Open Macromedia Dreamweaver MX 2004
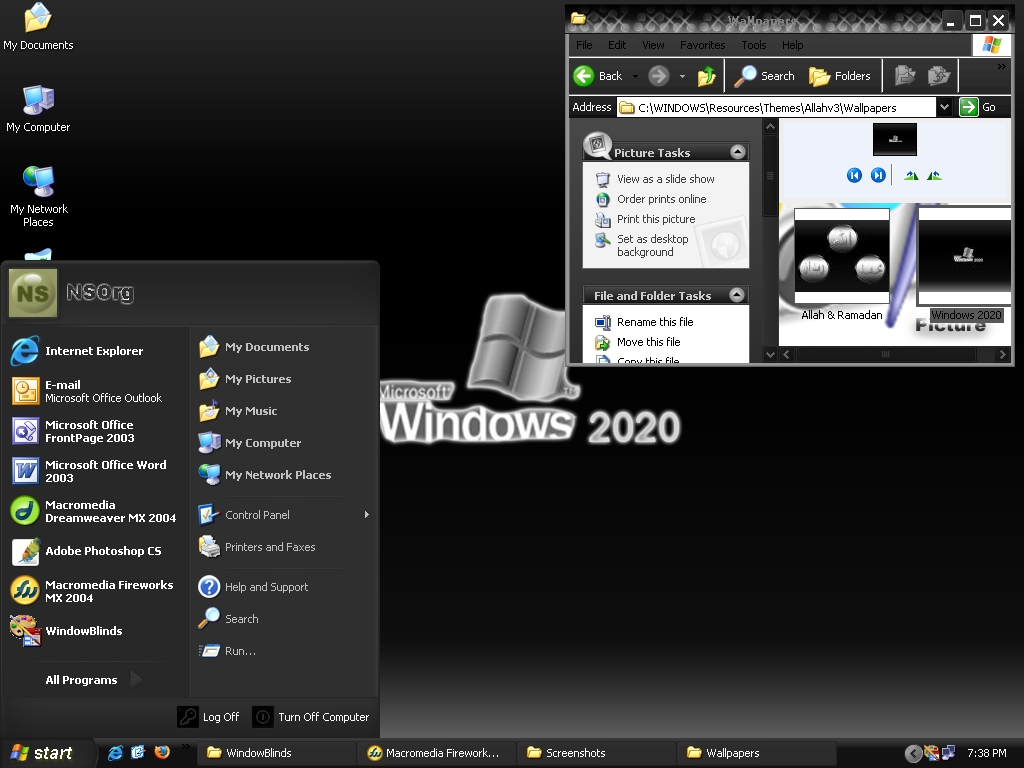This screenshot has height=768, width=1024. [x=95, y=511]
